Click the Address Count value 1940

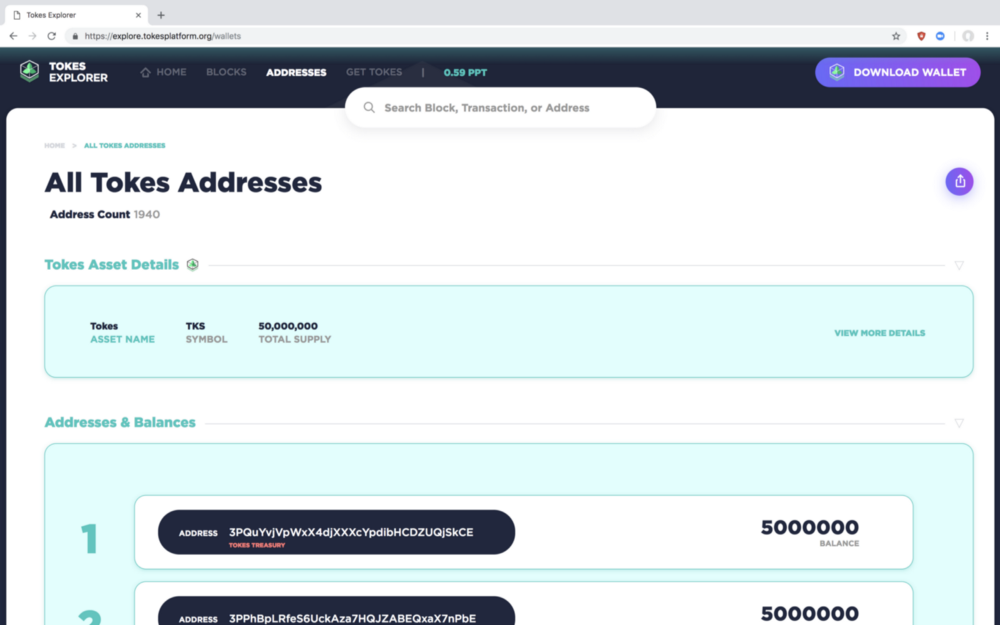point(147,214)
